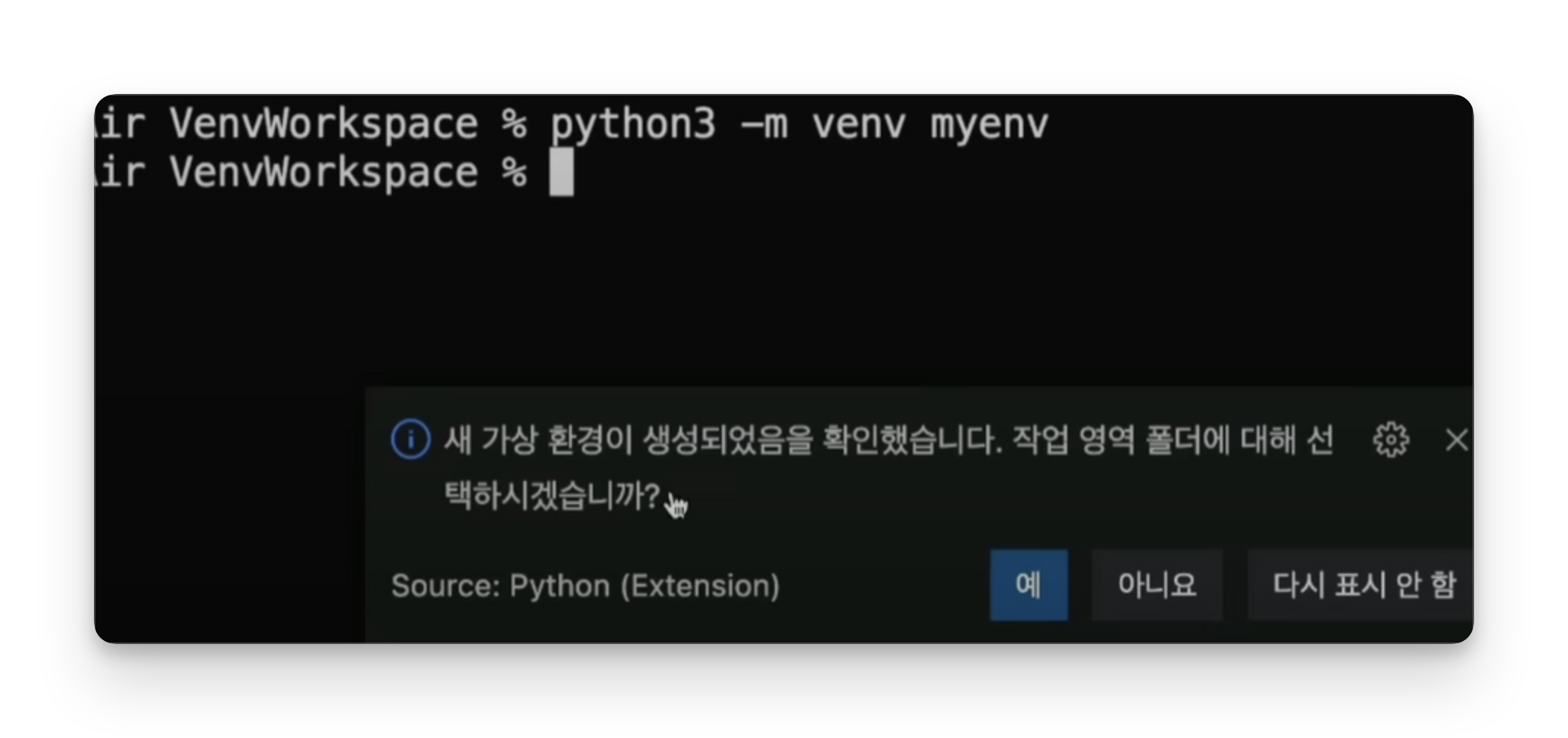Place cursor at the terminal block cursor

[x=561, y=172]
